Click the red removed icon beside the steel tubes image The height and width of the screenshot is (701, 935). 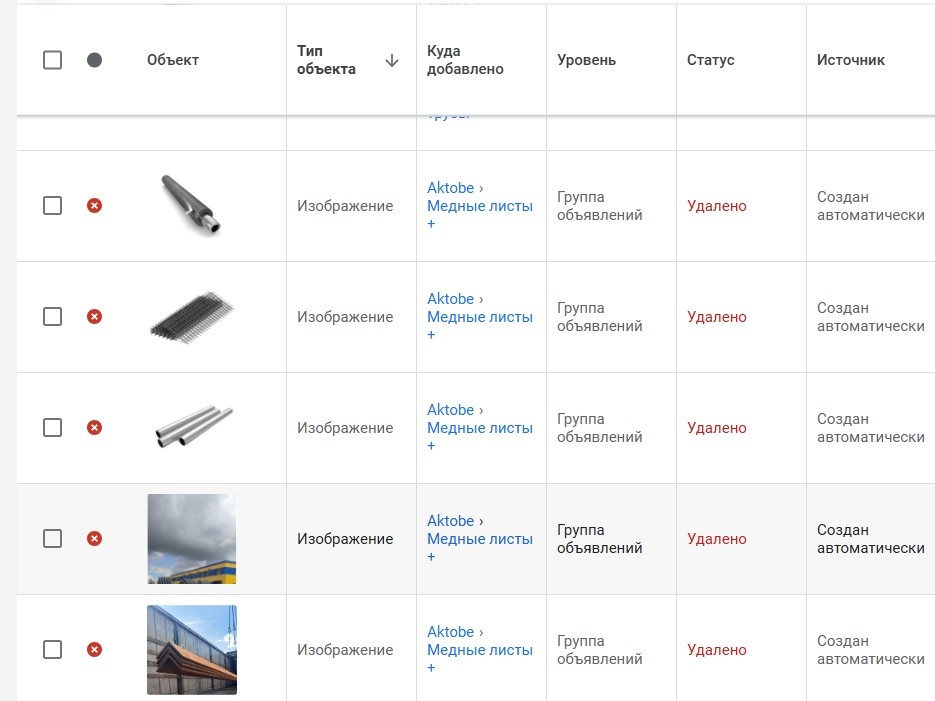[94, 428]
